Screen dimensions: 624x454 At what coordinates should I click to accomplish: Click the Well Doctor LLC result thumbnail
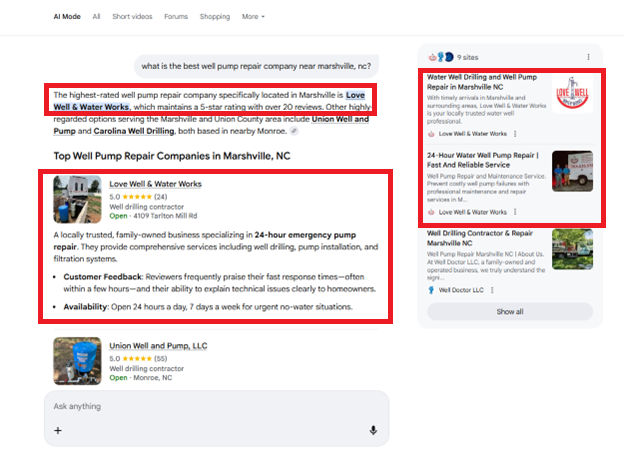[x=572, y=249]
